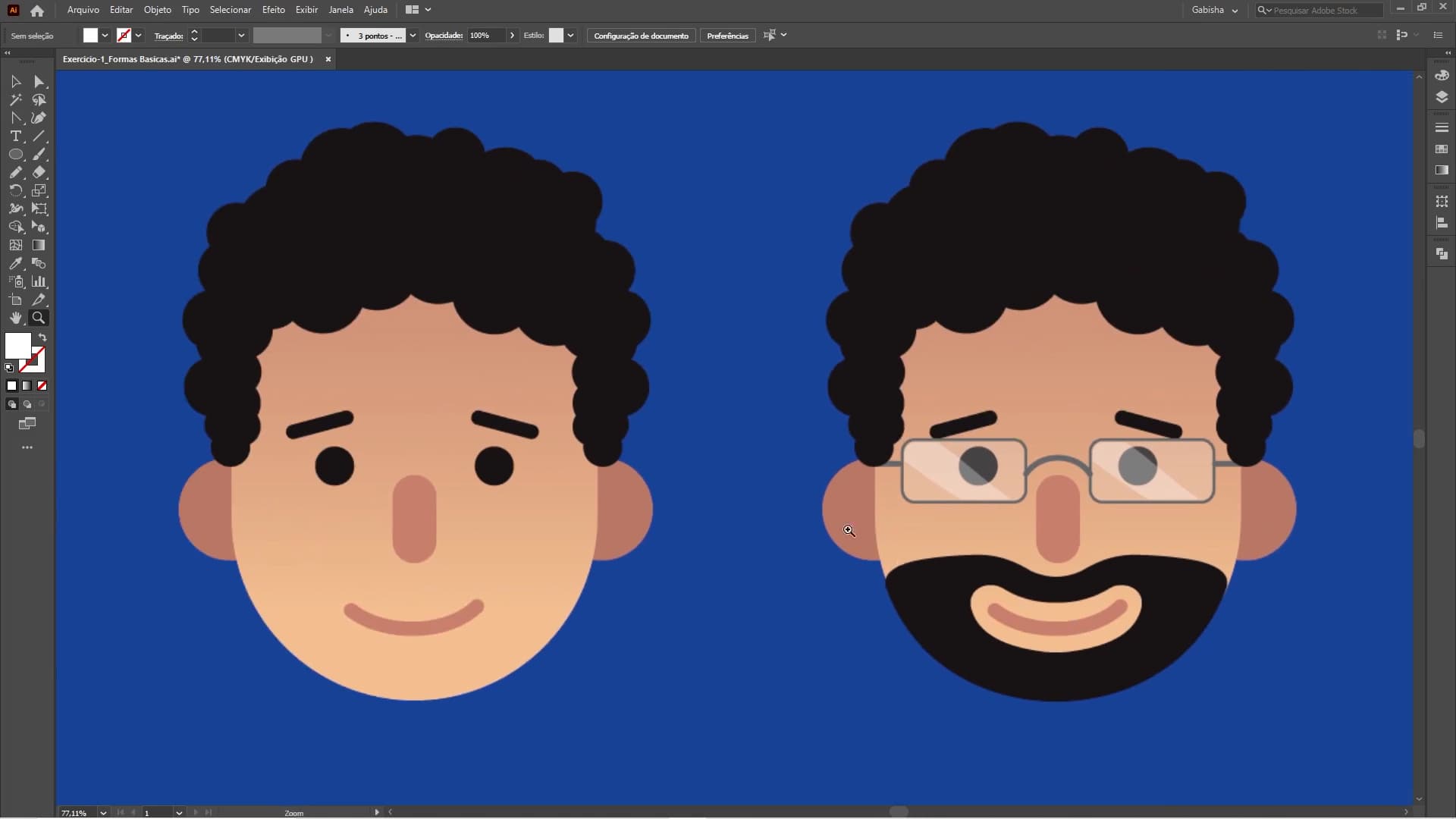Swap fill and stroke colors
The height and width of the screenshot is (819, 1456).
42,337
